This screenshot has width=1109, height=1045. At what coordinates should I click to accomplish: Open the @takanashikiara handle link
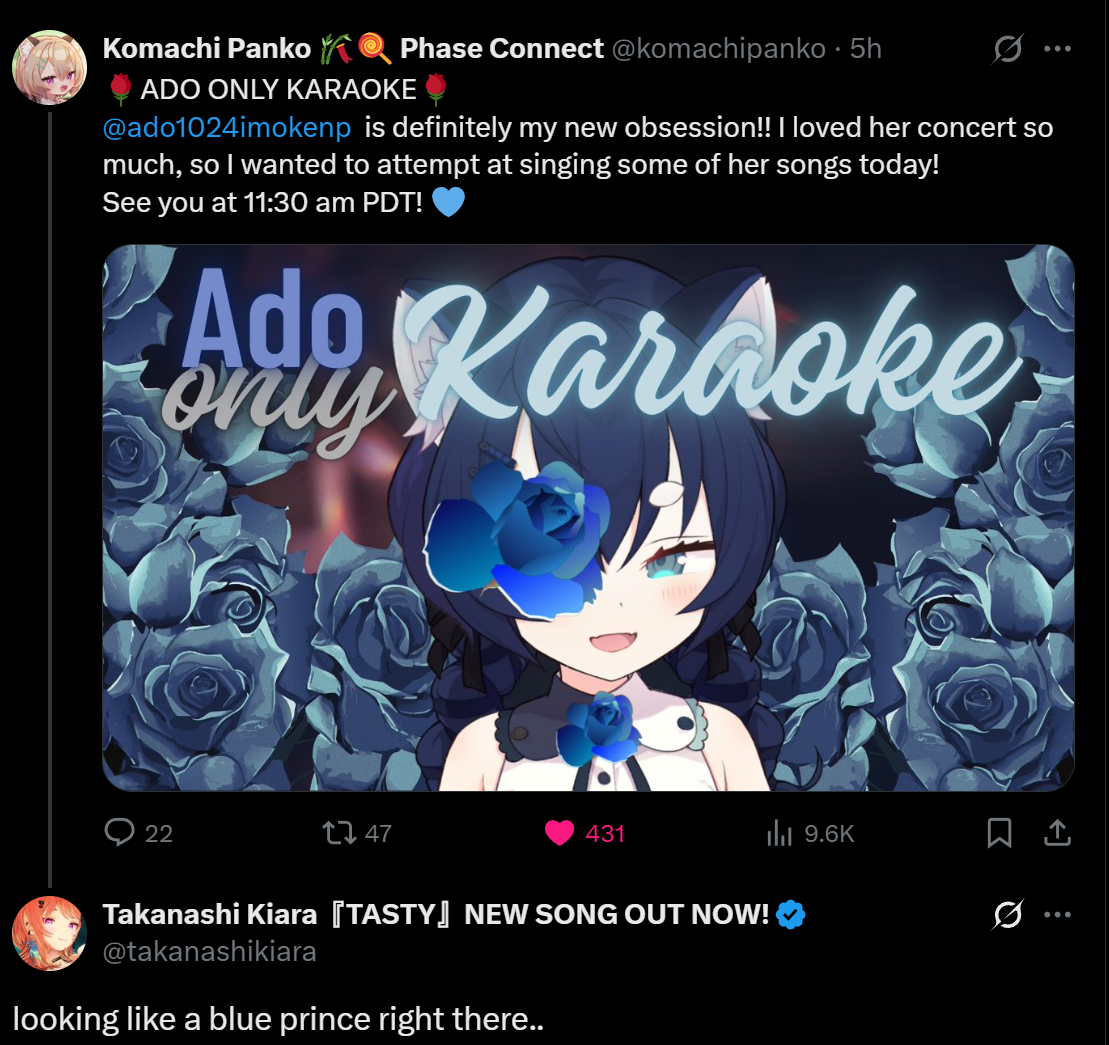tap(209, 952)
